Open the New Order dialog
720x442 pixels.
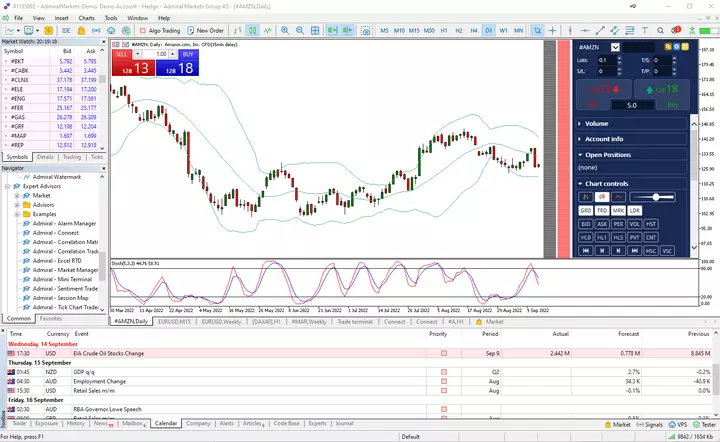[x=205, y=30]
